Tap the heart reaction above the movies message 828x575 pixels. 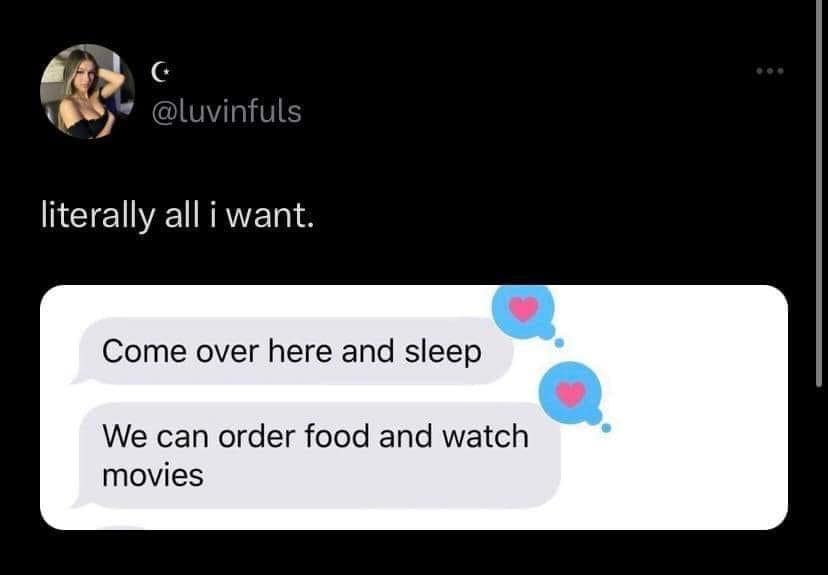click(x=571, y=393)
